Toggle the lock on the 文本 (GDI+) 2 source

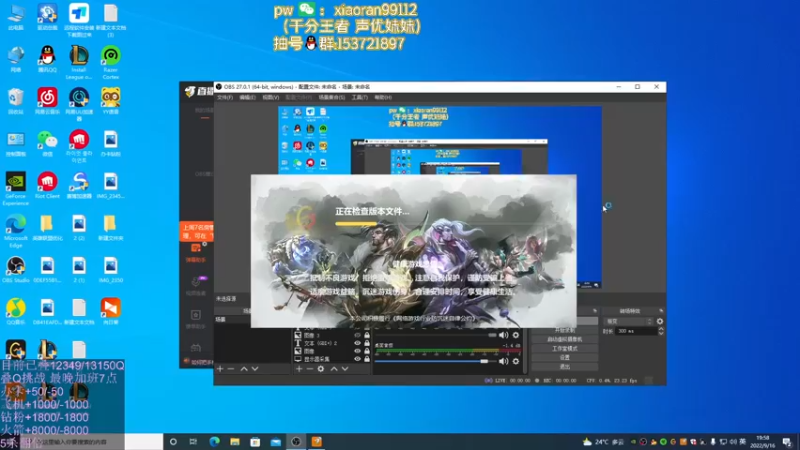click(367, 343)
